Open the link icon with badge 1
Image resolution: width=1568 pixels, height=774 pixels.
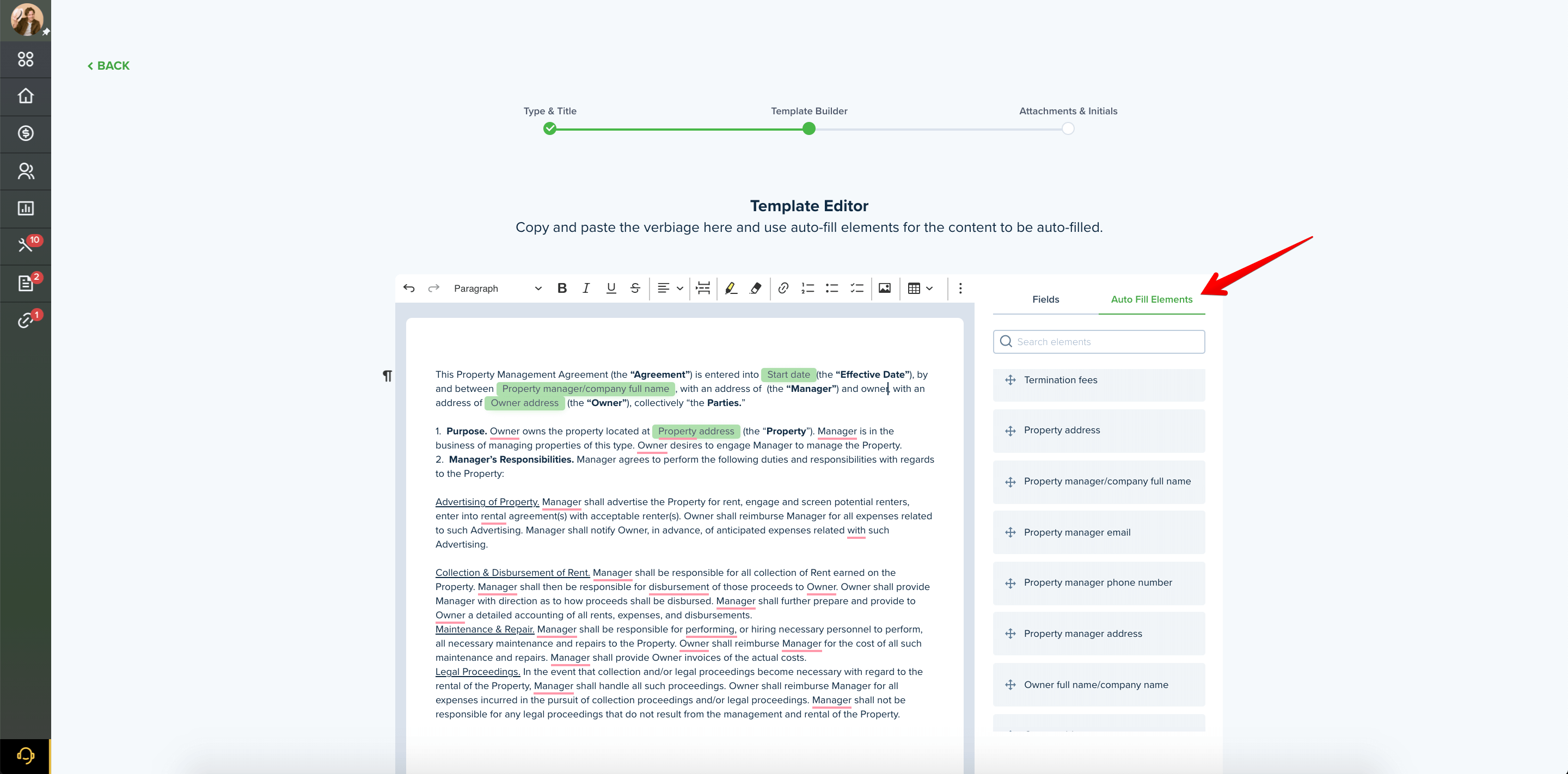coord(26,320)
